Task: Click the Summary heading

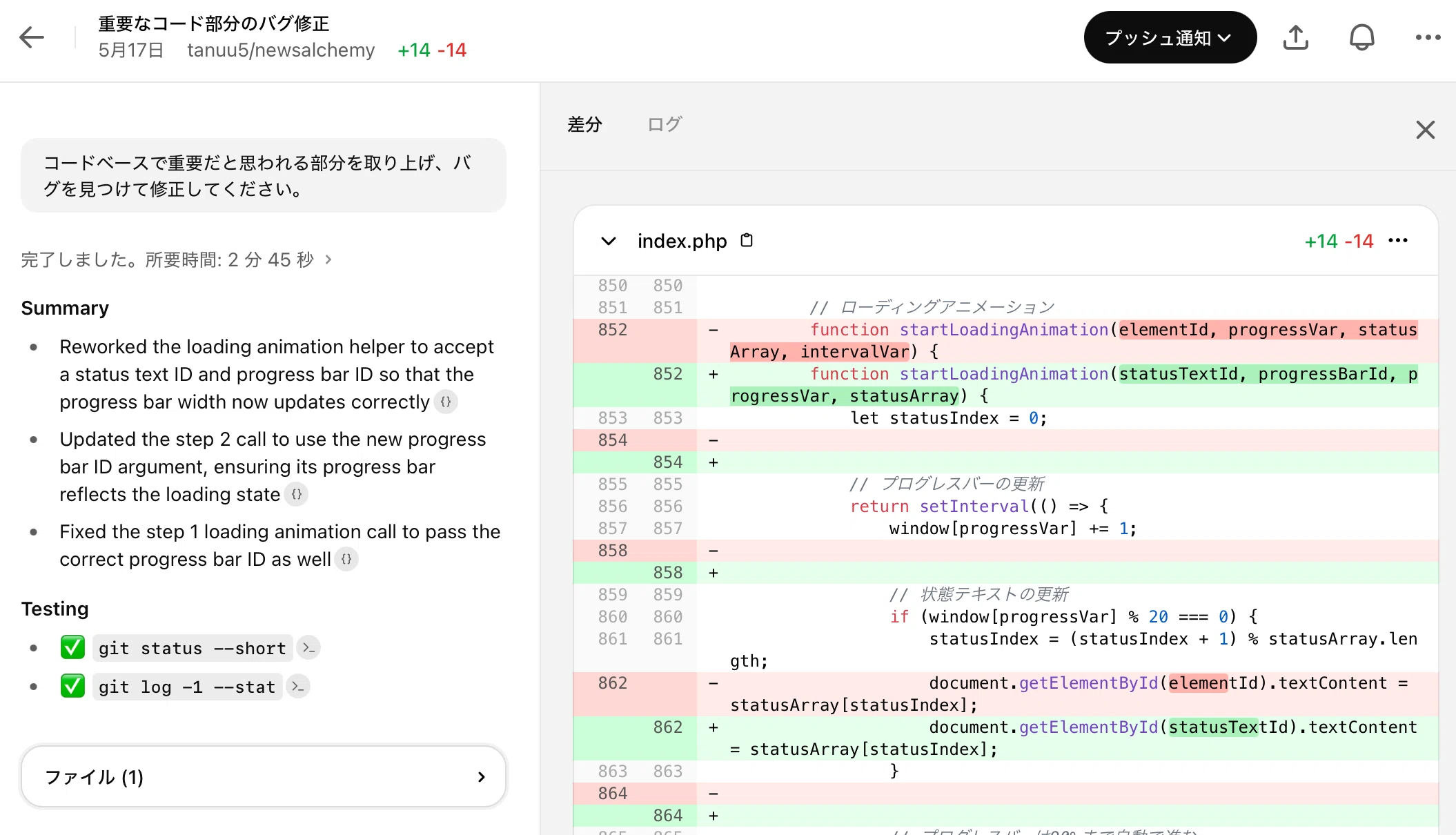Action: (x=65, y=308)
